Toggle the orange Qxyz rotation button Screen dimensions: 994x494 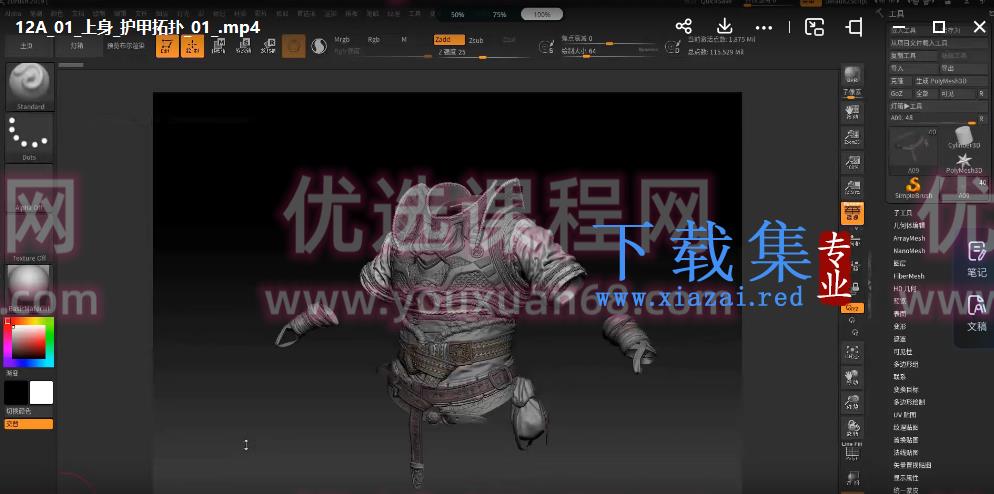(853, 308)
